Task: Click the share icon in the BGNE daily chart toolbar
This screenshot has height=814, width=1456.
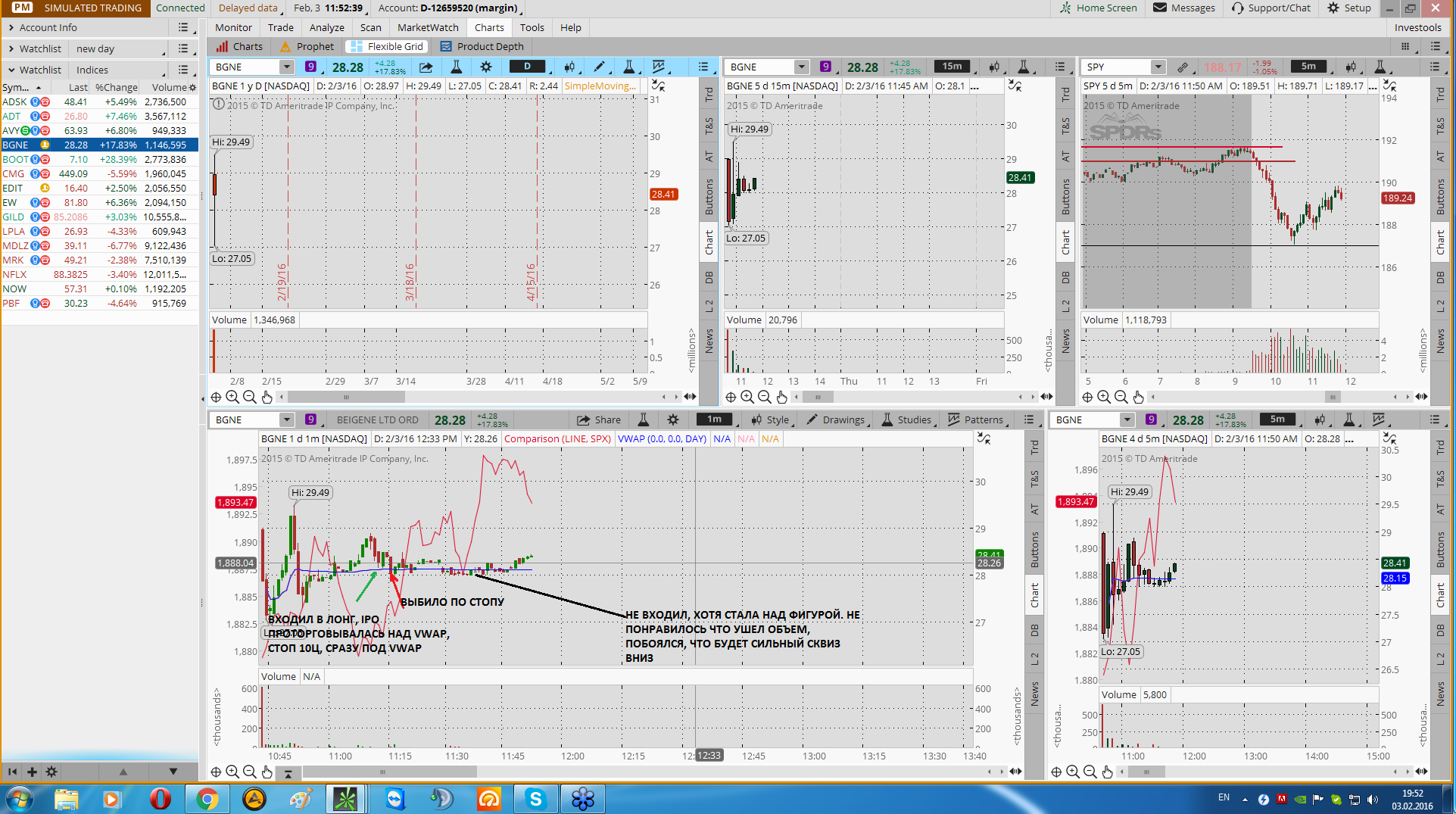Action: [426, 67]
